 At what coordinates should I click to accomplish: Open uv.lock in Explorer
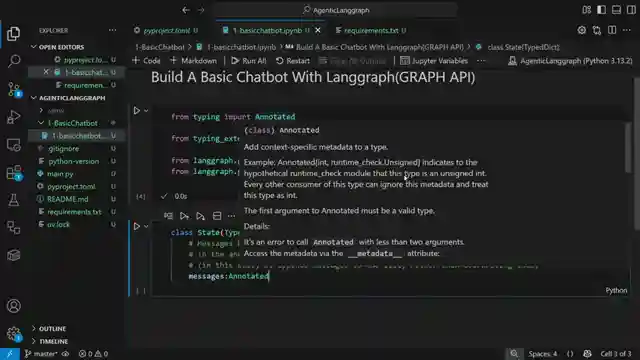click(58, 224)
